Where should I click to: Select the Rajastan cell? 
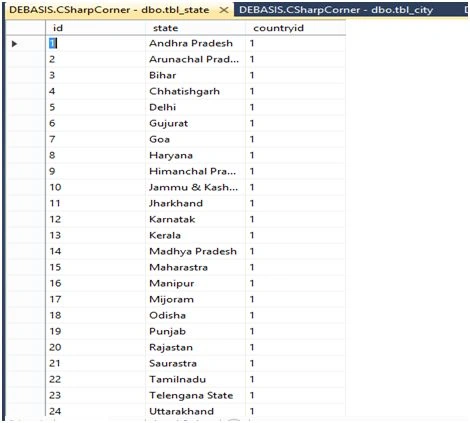[195, 347]
